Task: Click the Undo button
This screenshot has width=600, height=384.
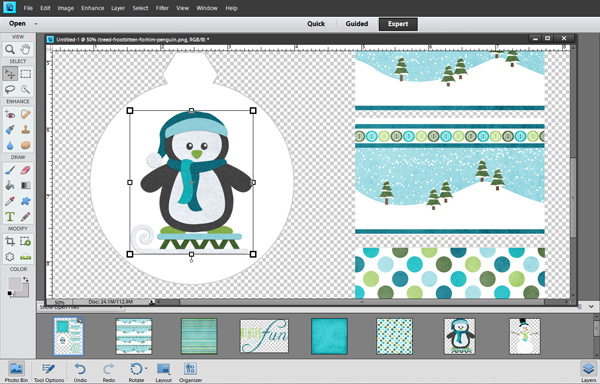Action: (x=80, y=372)
